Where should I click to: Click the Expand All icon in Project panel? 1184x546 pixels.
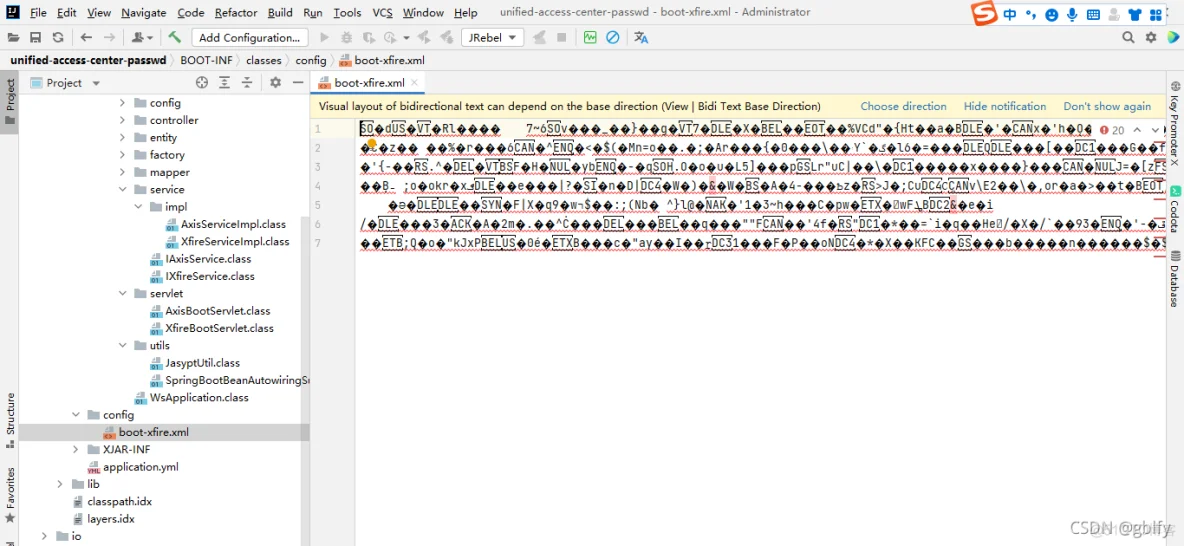[224, 83]
